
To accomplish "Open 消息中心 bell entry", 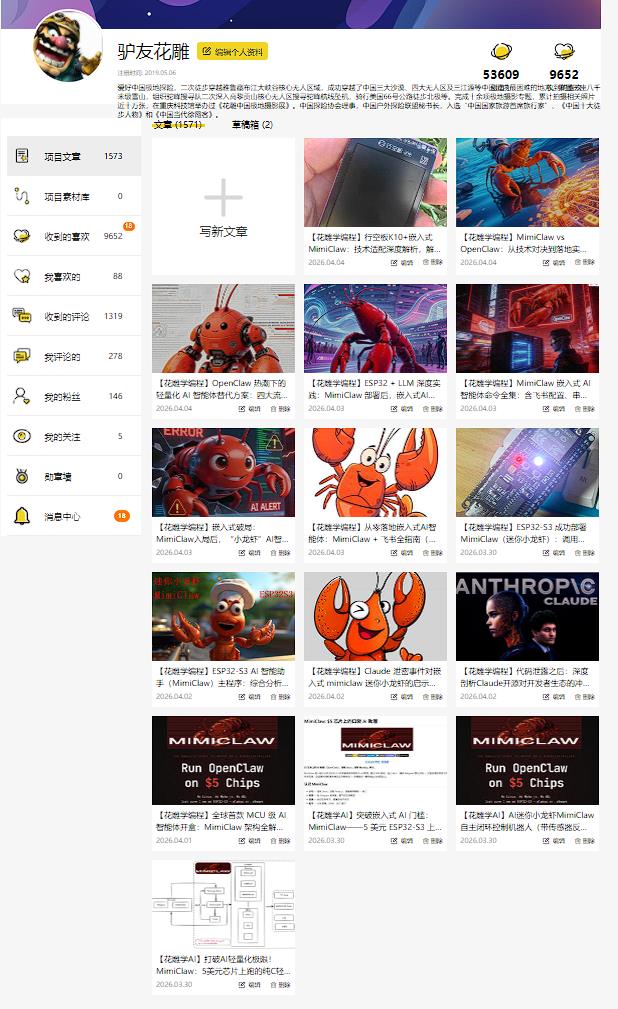I will click(x=74, y=516).
